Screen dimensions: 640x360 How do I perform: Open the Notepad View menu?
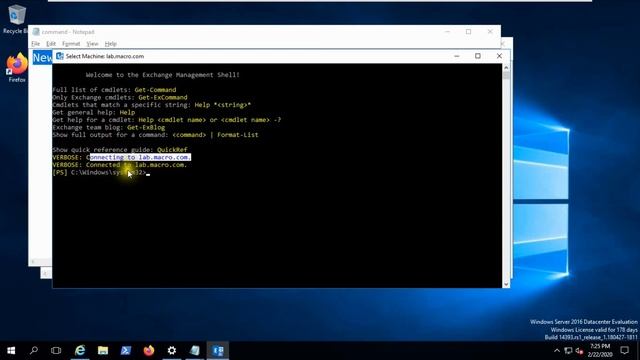[92, 44]
